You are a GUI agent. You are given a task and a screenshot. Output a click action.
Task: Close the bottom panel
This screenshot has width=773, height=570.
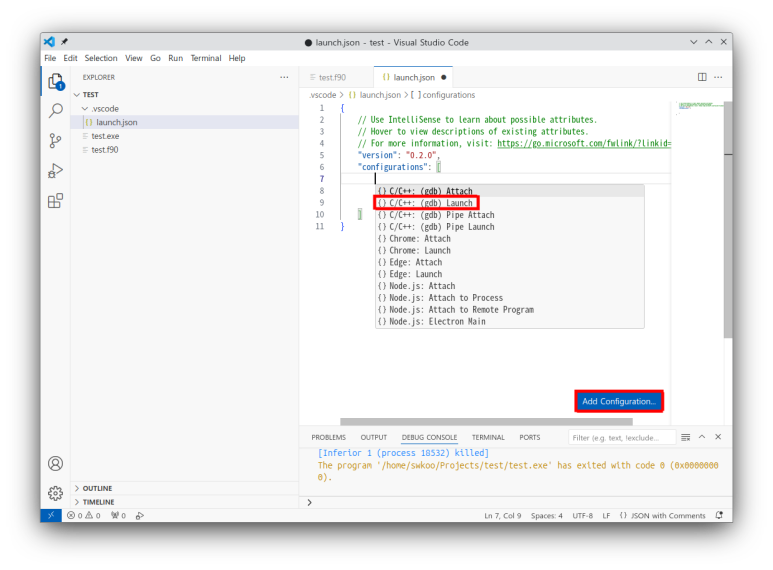pyautogui.click(x=718, y=437)
